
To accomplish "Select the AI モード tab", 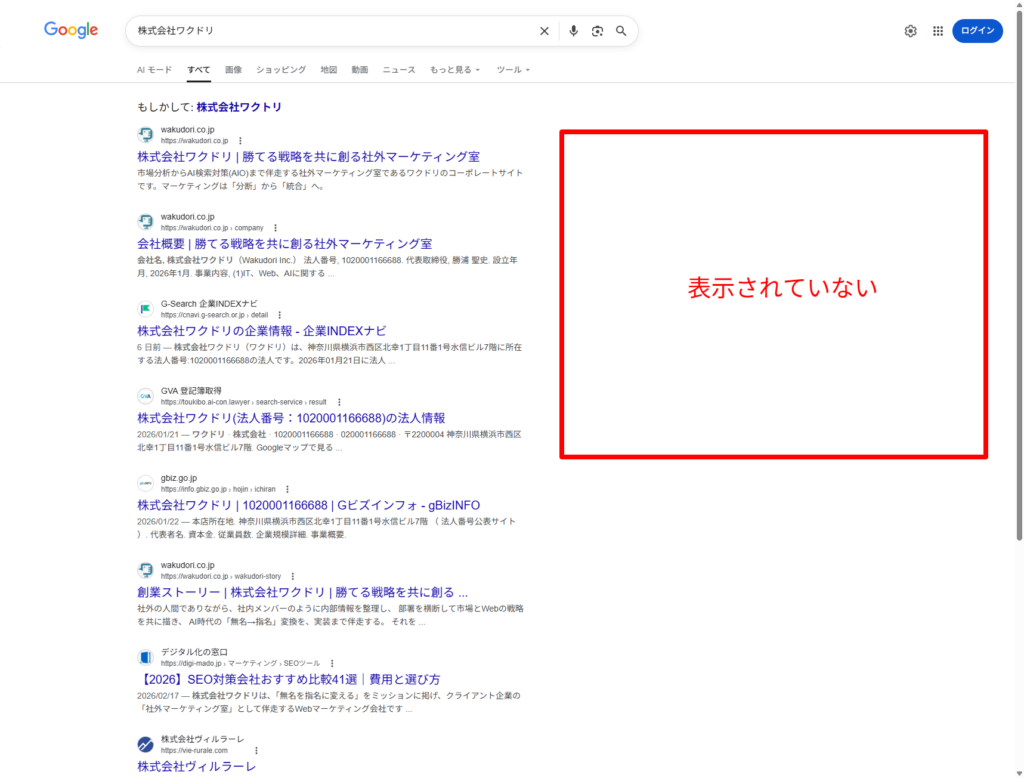I will (x=154, y=70).
